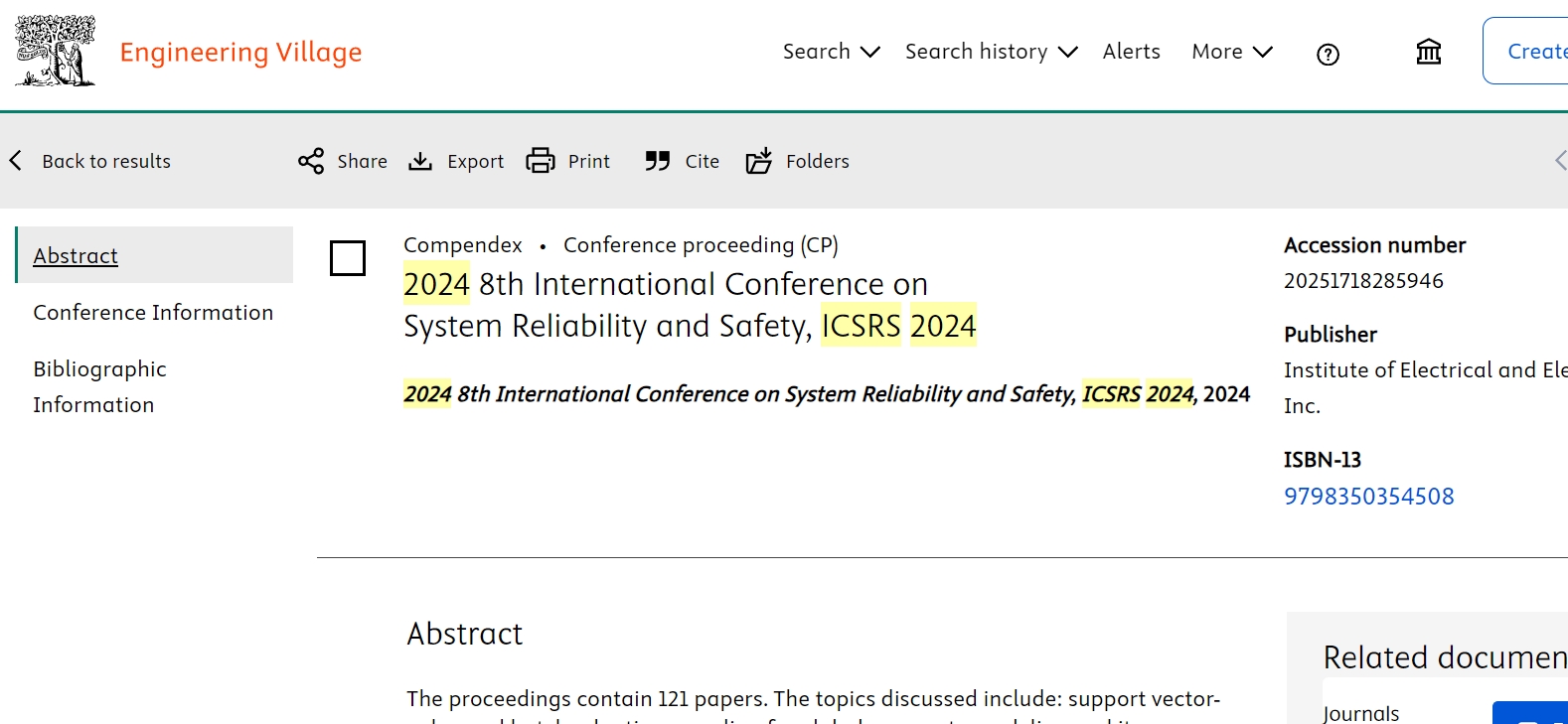Select the Abstract sidebar tab

[x=76, y=256]
